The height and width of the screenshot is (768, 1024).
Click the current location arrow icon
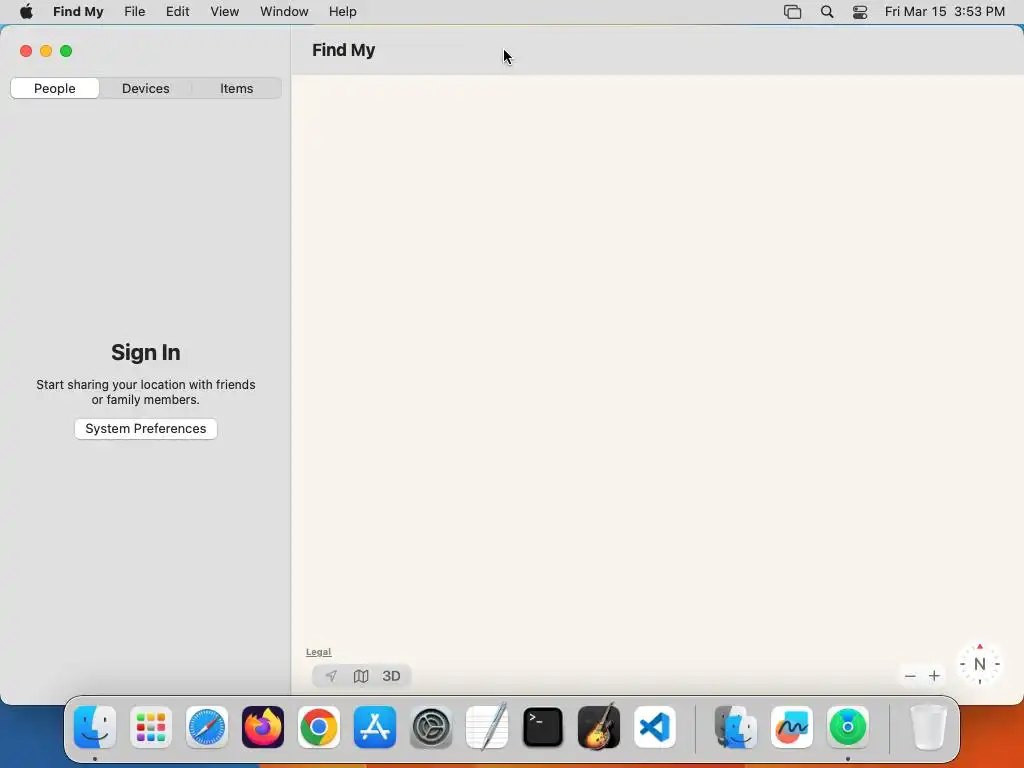(x=331, y=676)
